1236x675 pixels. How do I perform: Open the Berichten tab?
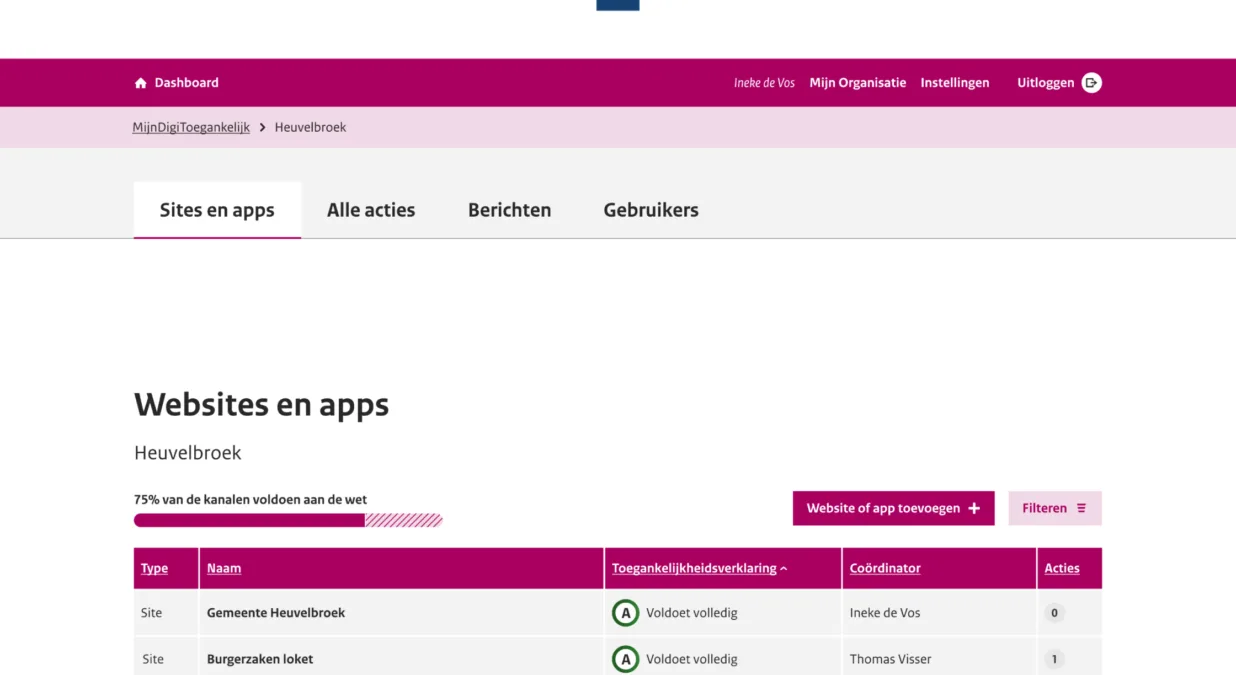[509, 210]
